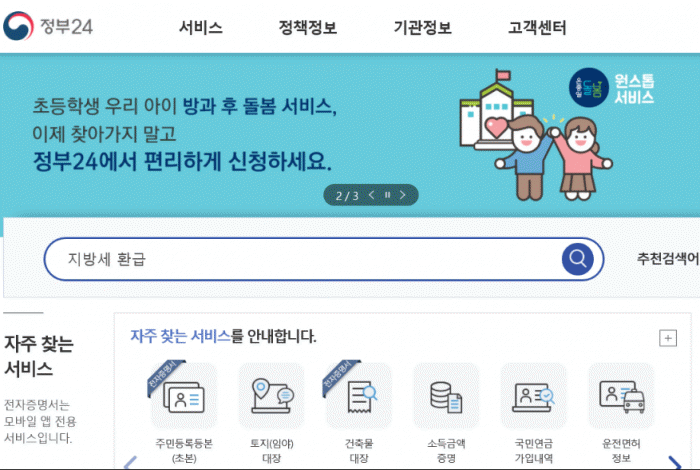Click the magnifier search button
Screen dimensions: 700x470
578,259
